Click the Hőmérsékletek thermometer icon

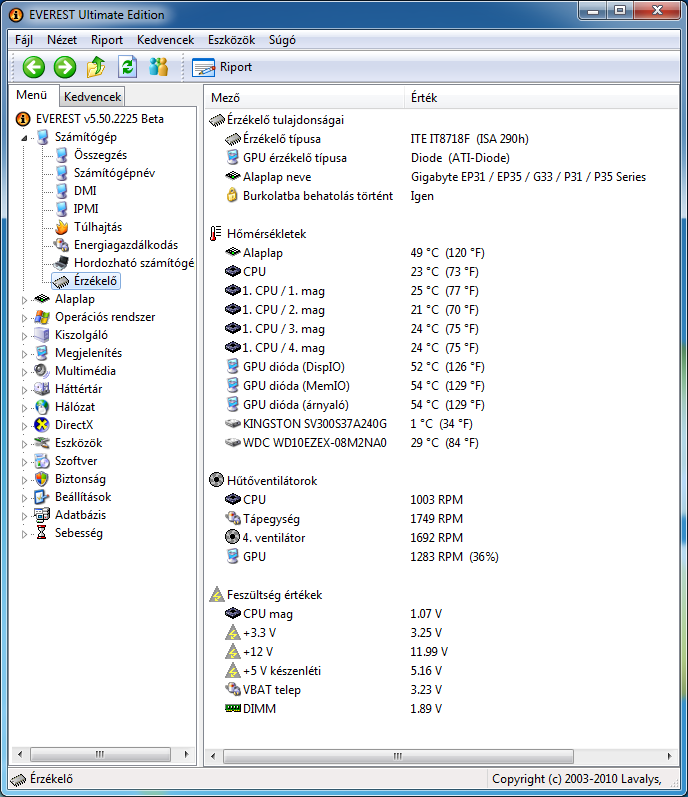pos(216,234)
